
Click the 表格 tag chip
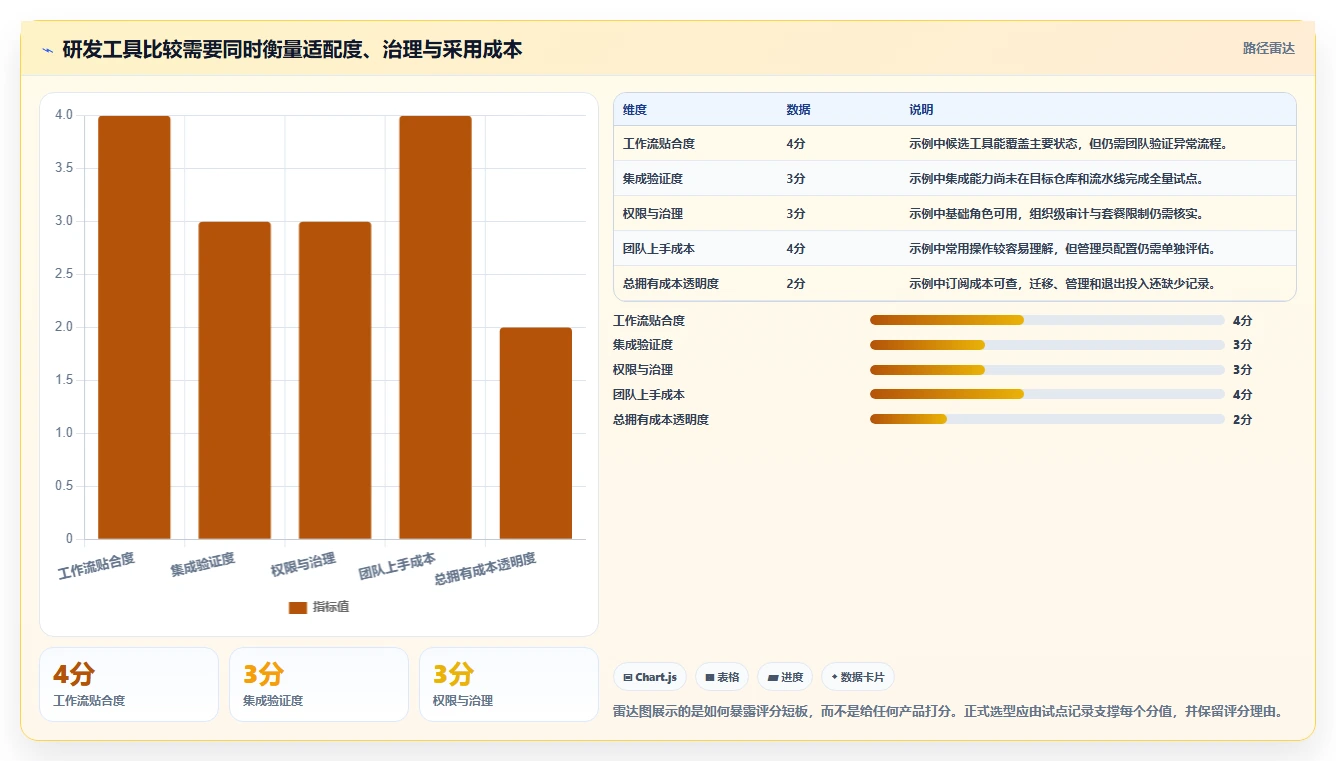pyautogui.click(x=722, y=677)
